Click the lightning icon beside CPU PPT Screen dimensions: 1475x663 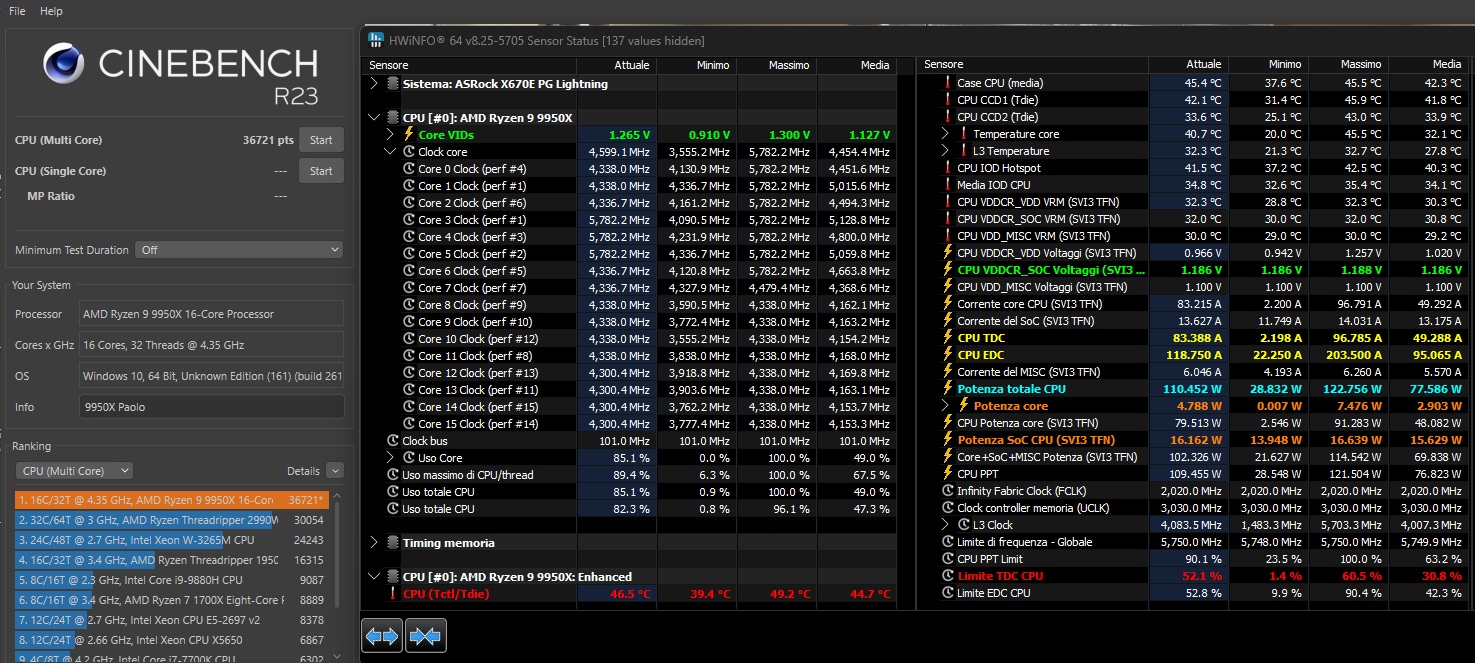point(948,474)
